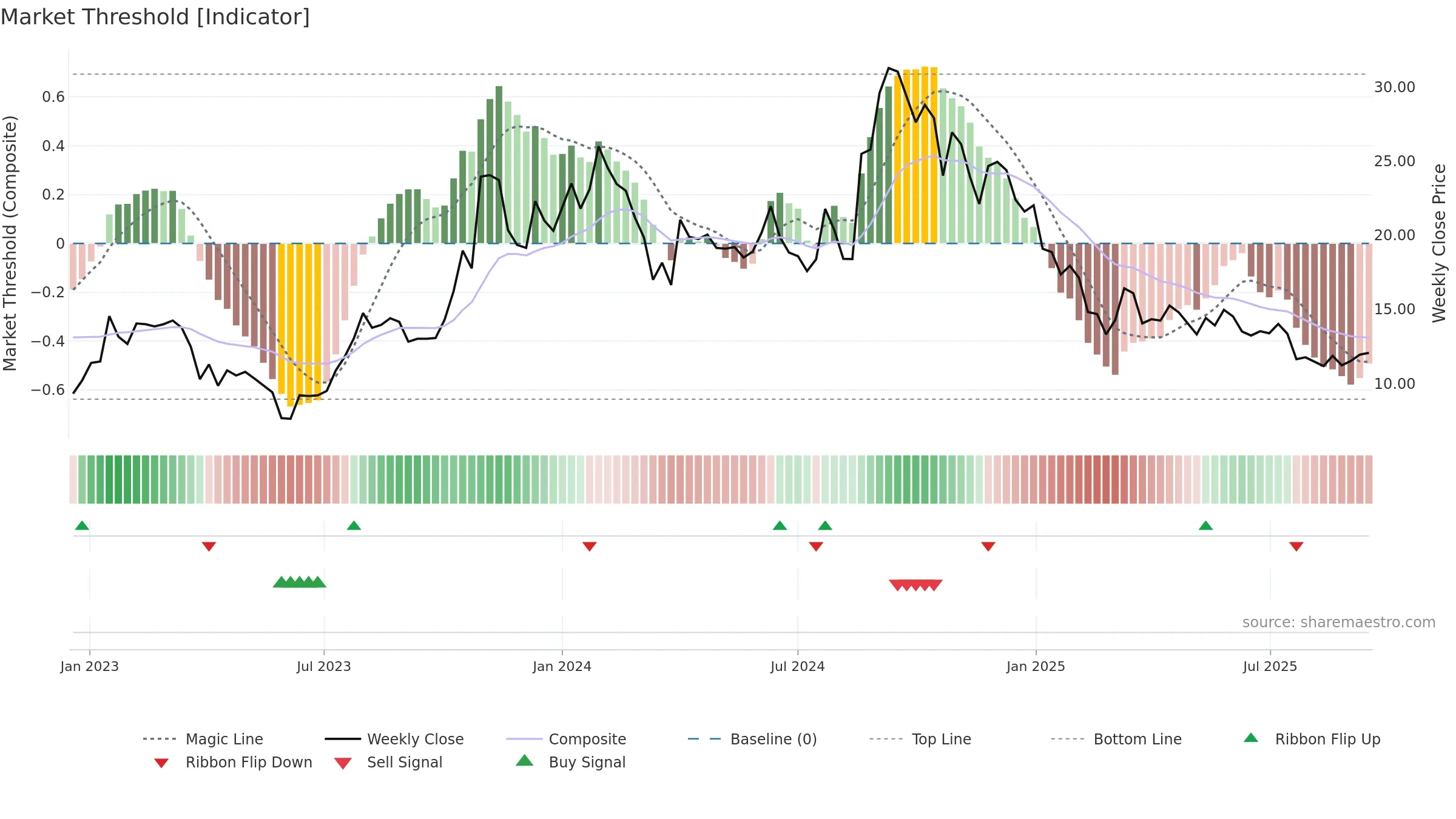The width and height of the screenshot is (1456, 819).
Task: Click the yellow bar cluster in autumn 2024
Action: [x=915, y=155]
